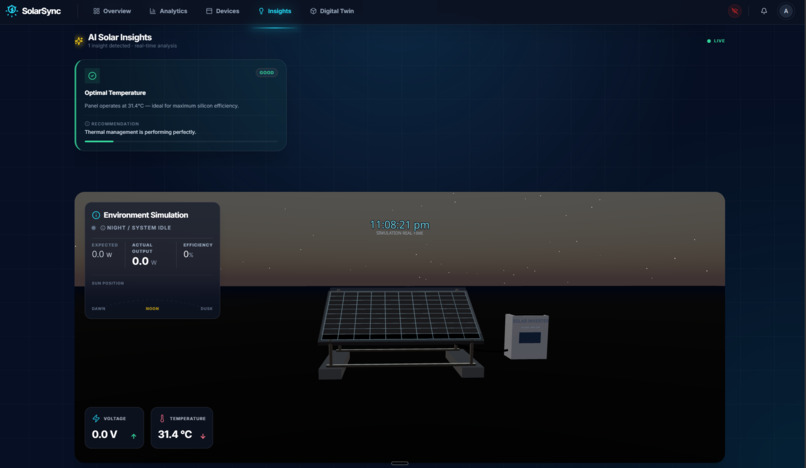806x468 pixels.
Task: Click 'Panel operates at 31.4°C' description
Action: (x=161, y=105)
